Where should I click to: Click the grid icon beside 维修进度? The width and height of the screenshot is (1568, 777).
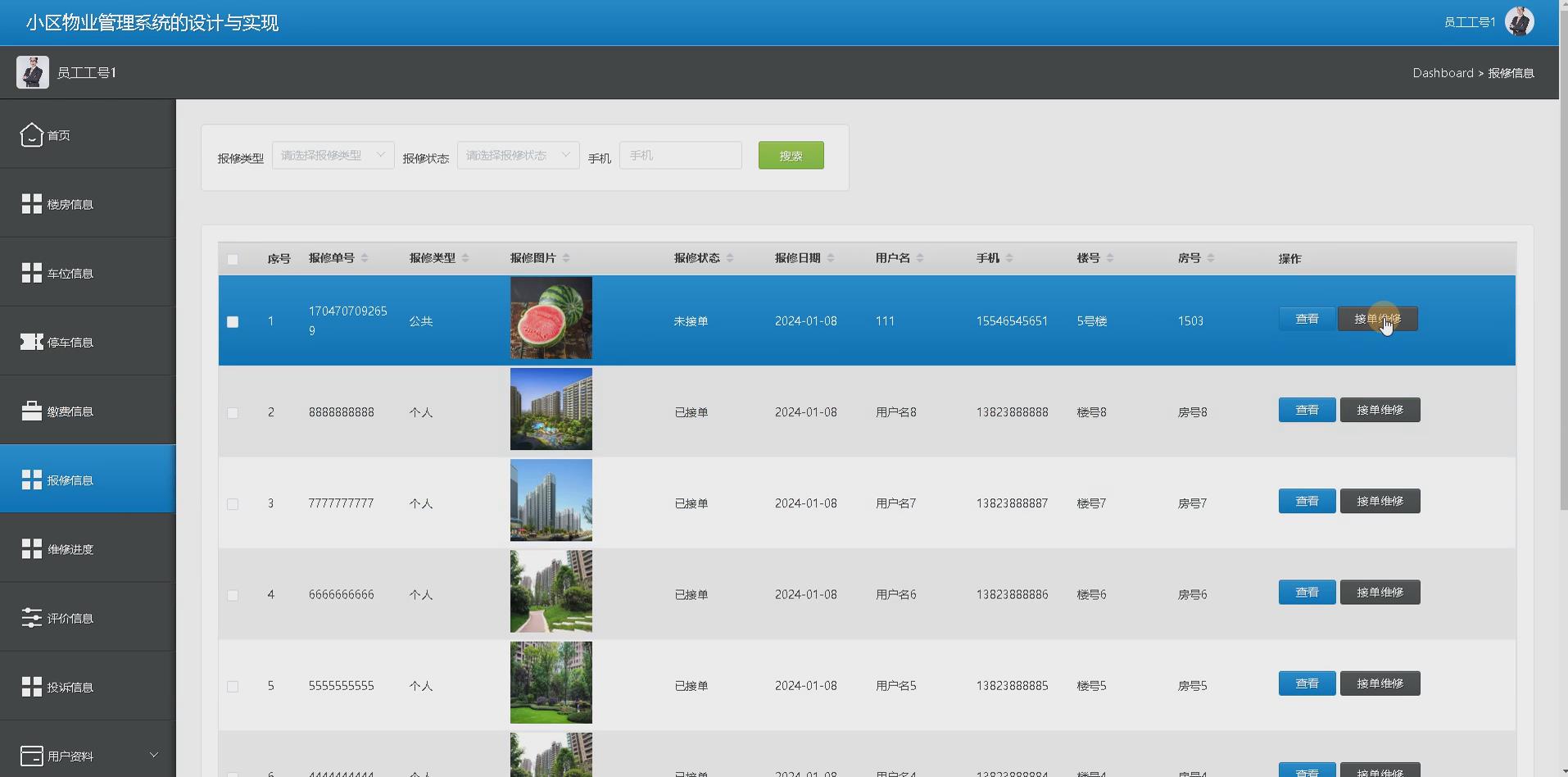tap(31, 548)
